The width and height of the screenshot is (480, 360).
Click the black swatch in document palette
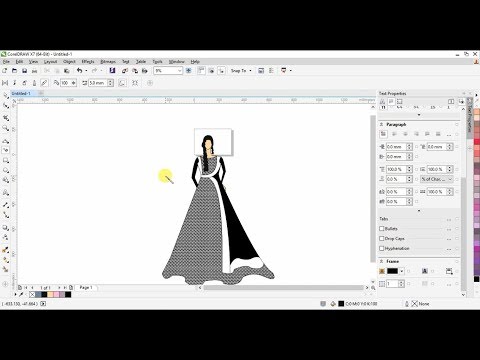pyautogui.click(x=68, y=294)
